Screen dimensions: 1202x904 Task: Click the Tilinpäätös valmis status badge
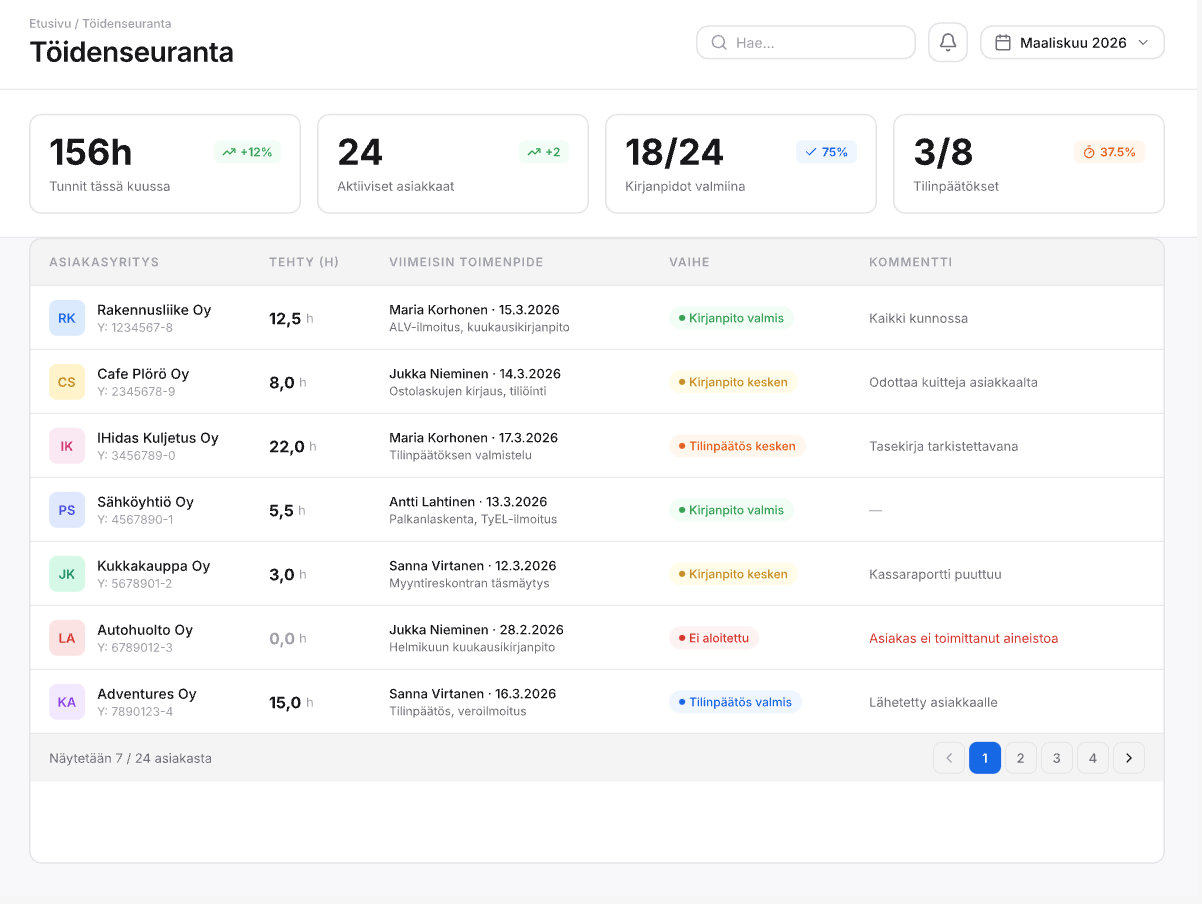click(735, 702)
